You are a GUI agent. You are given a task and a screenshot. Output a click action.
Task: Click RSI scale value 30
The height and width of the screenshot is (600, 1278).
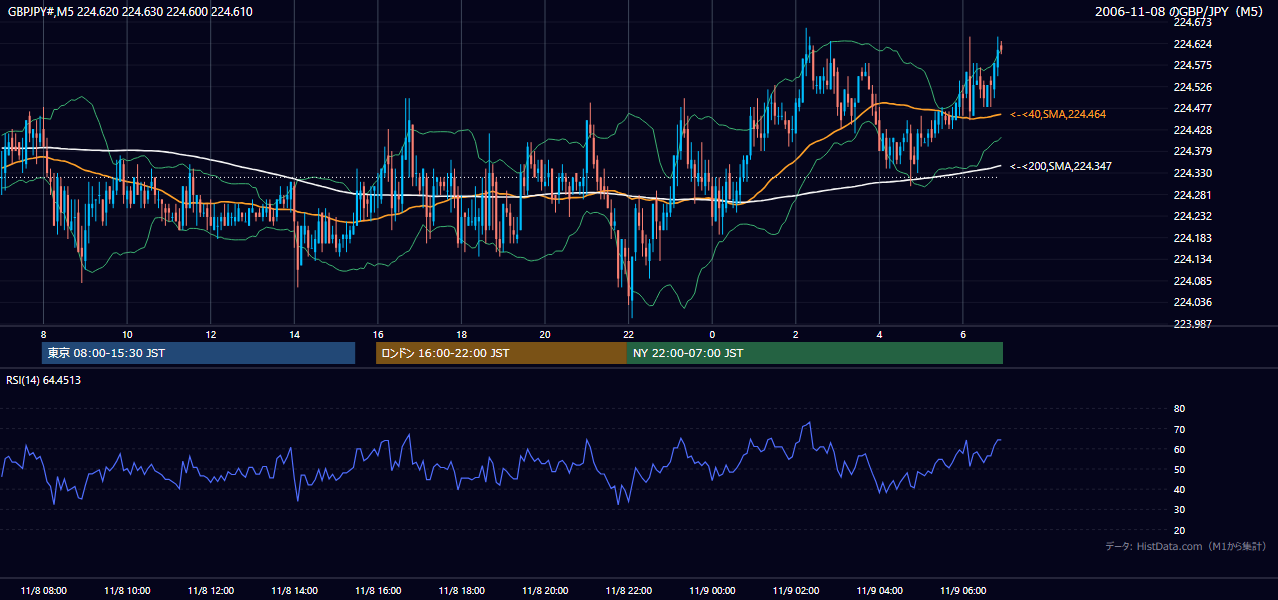pos(1179,510)
